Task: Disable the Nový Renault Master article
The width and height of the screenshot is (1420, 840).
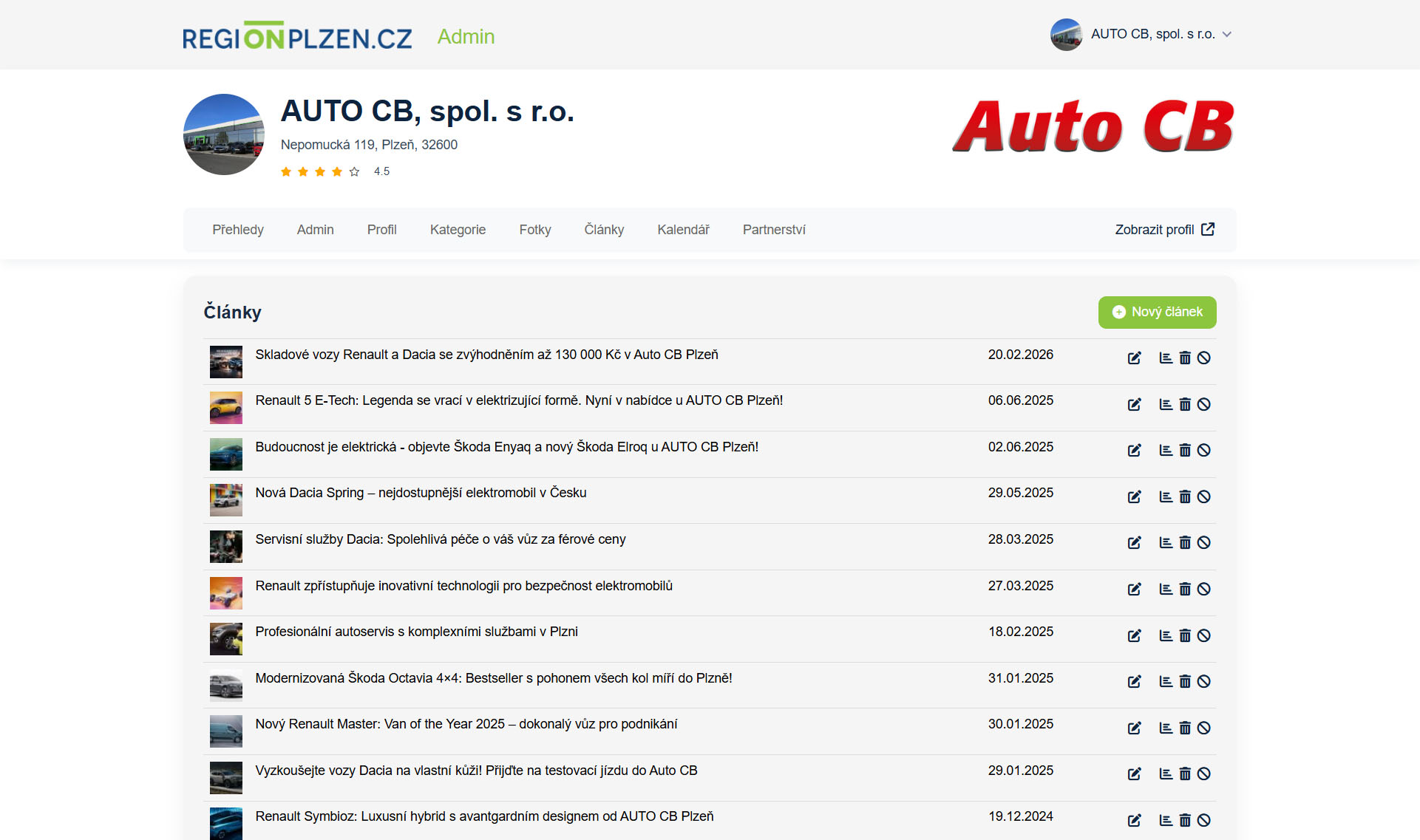Action: [x=1204, y=728]
